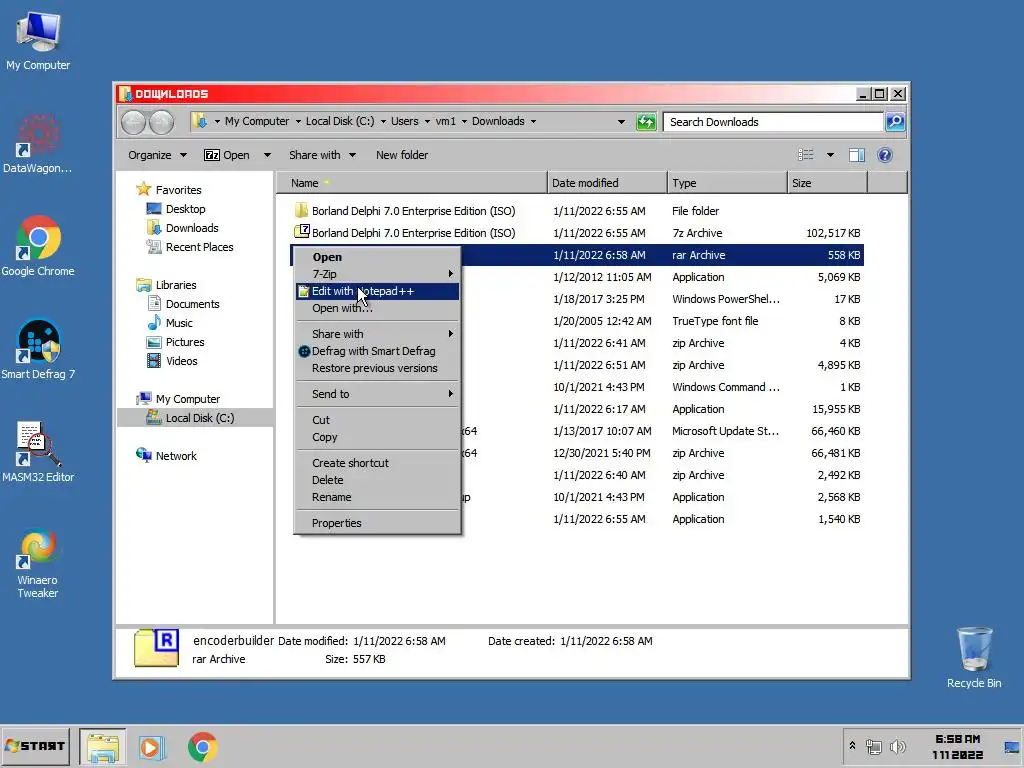The height and width of the screenshot is (768, 1024).
Task: Open MASM32 Editor desktop shortcut
Action: [38, 452]
